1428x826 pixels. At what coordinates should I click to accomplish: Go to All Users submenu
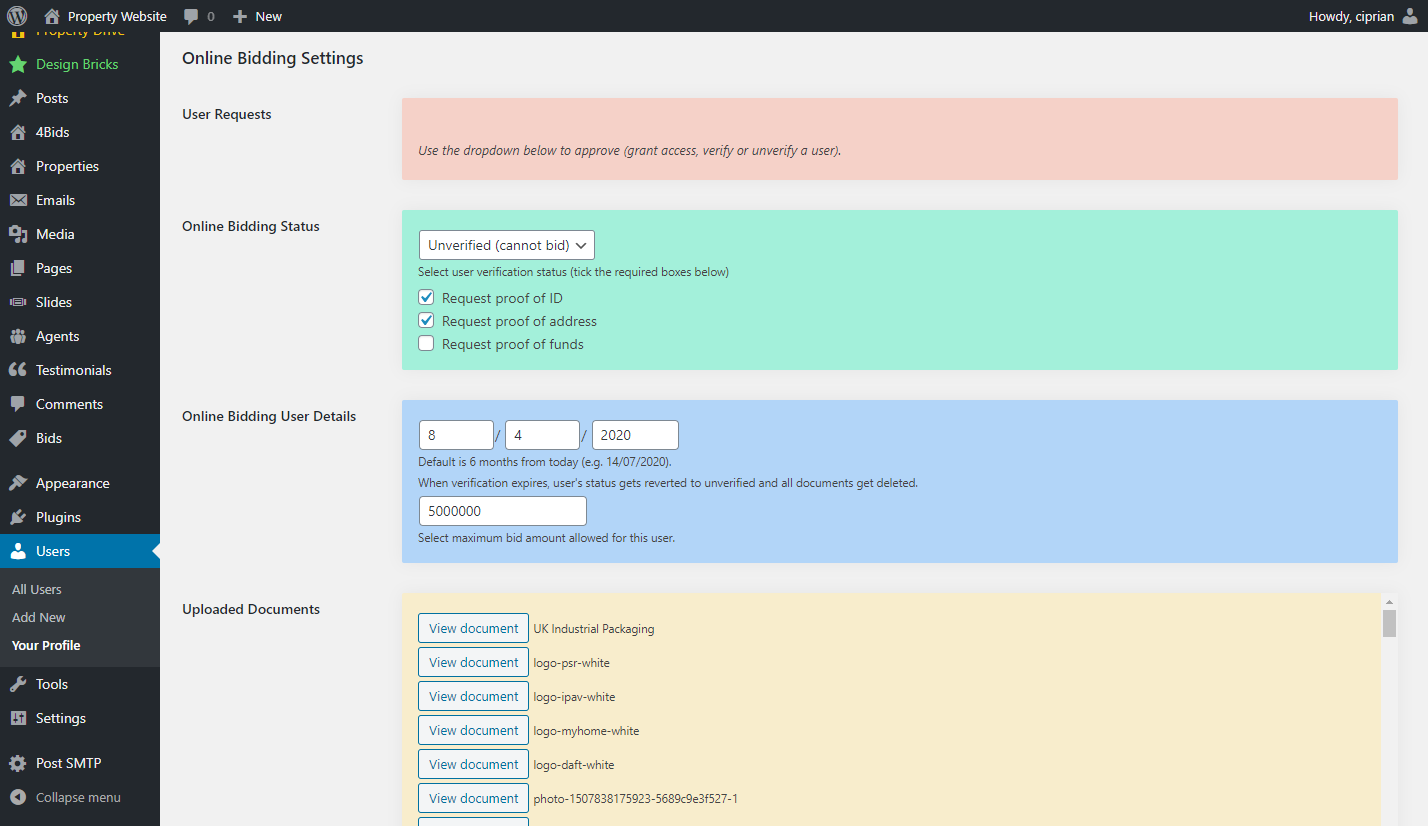click(37, 589)
